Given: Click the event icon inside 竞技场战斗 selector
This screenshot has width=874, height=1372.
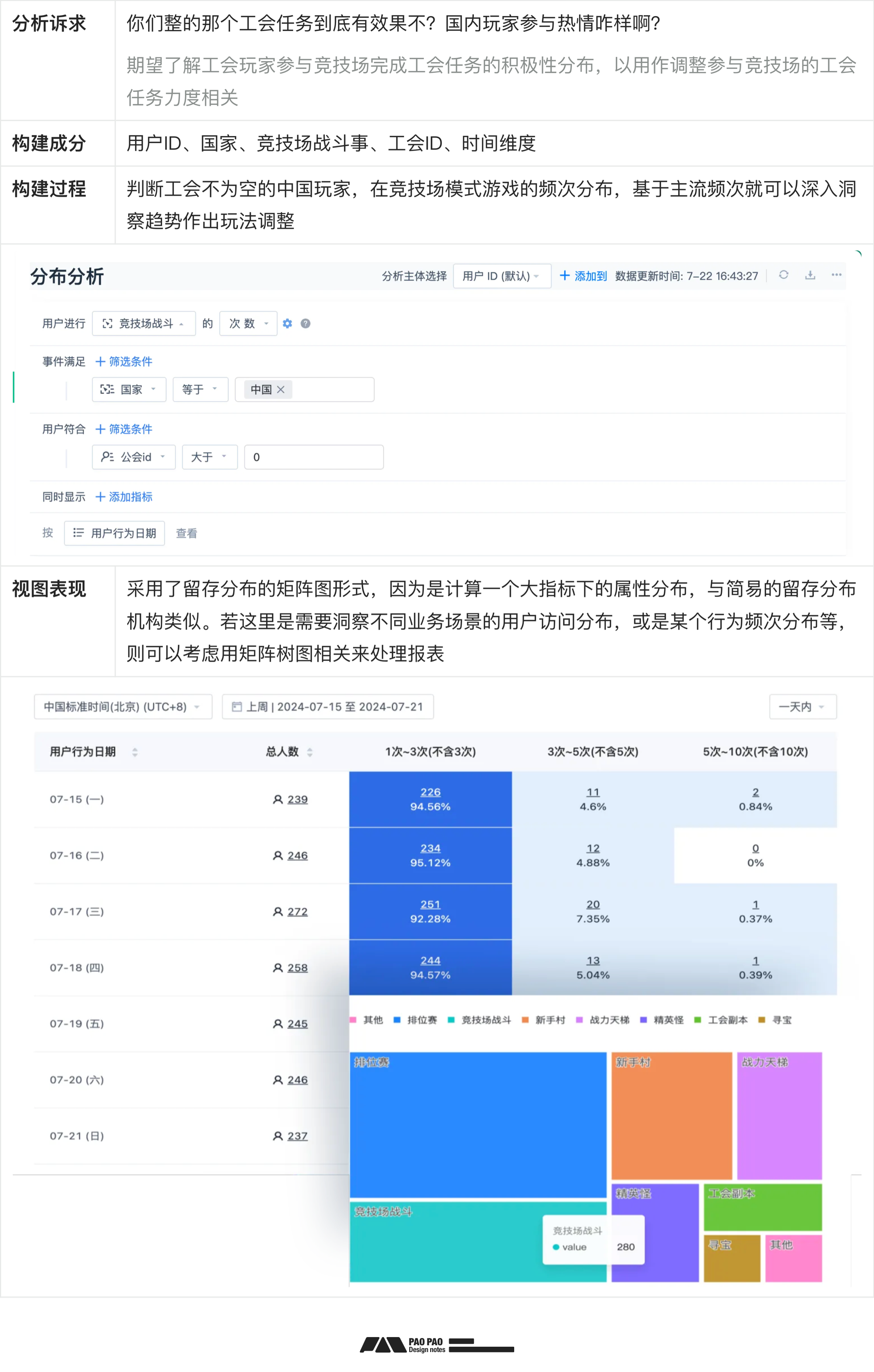Looking at the screenshot, I should point(108,323).
